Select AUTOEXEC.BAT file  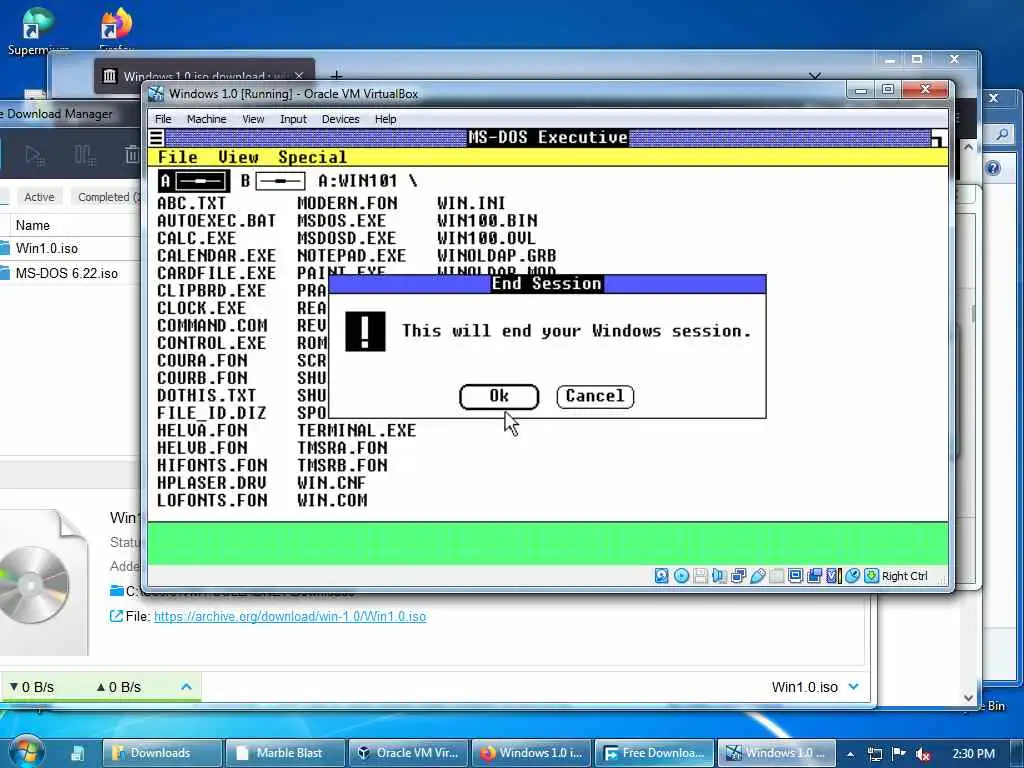216,221
